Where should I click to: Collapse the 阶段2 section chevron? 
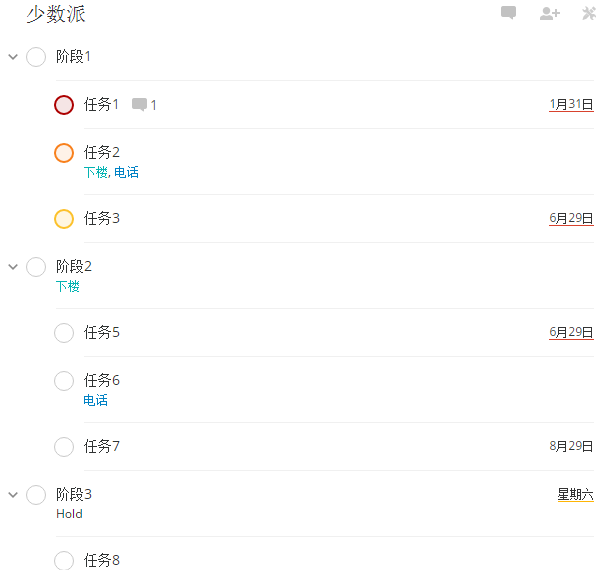13,267
